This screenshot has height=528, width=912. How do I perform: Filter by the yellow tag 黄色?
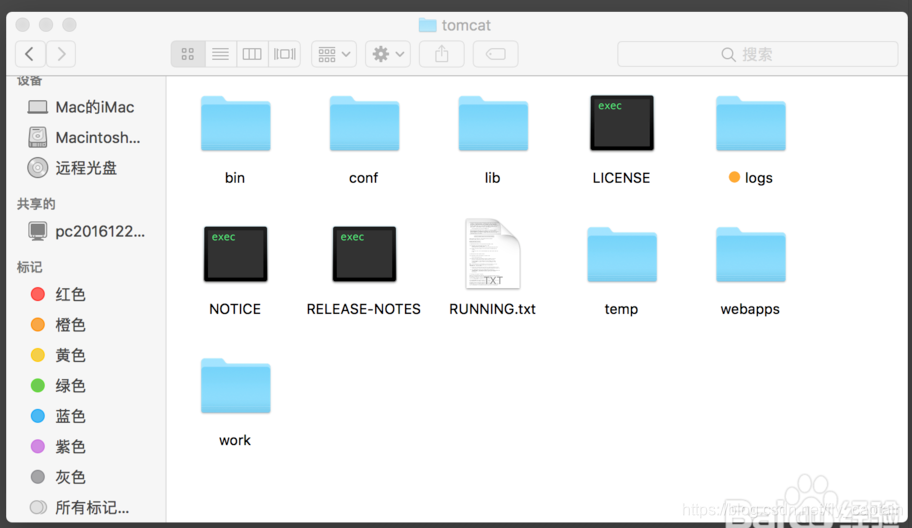(58, 355)
